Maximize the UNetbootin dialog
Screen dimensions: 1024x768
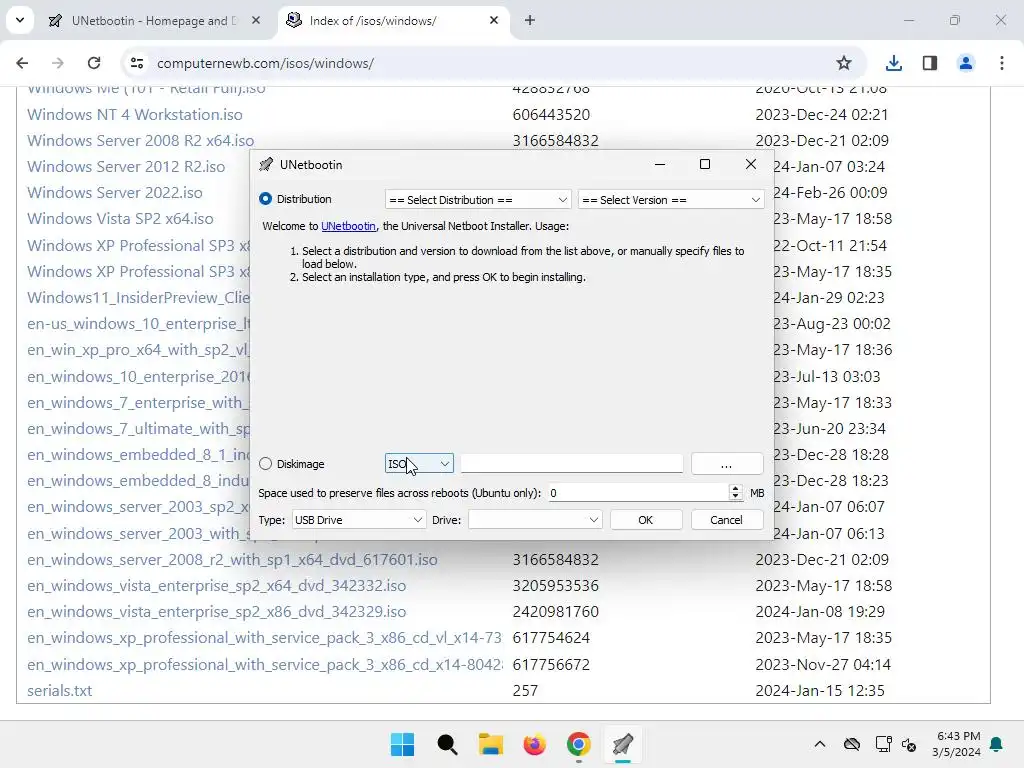(705, 165)
